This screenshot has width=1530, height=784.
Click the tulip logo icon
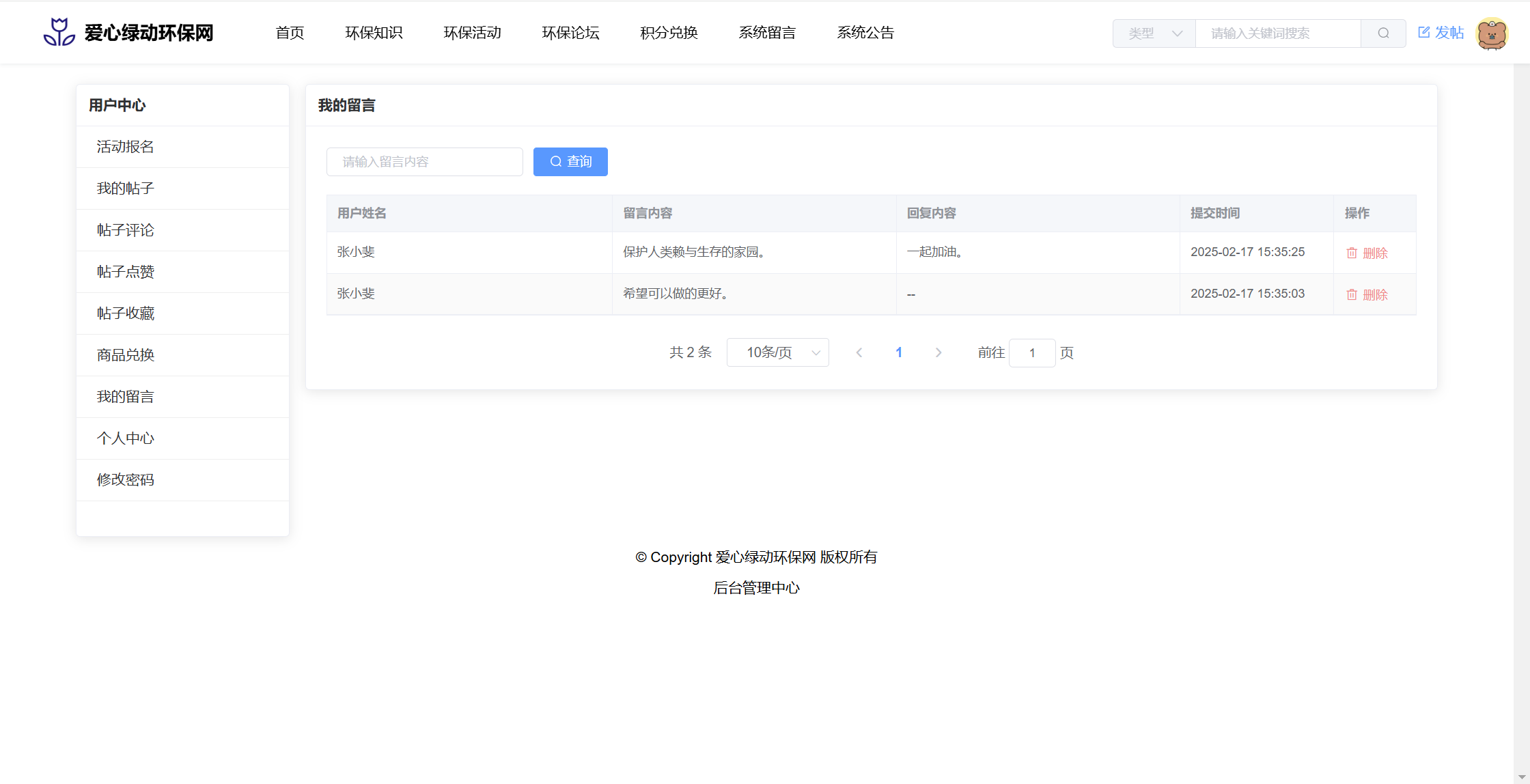point(59,32)
